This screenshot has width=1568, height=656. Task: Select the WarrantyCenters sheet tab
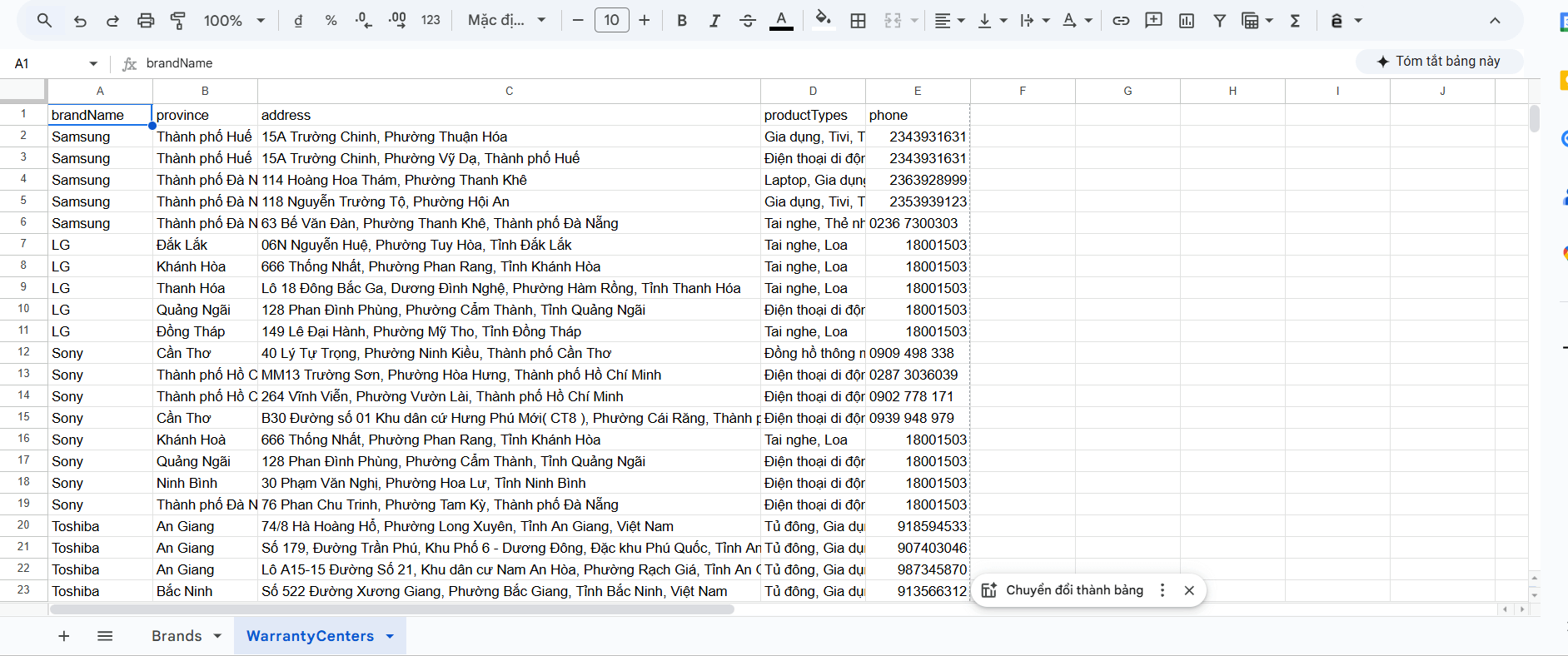point(310,636)
